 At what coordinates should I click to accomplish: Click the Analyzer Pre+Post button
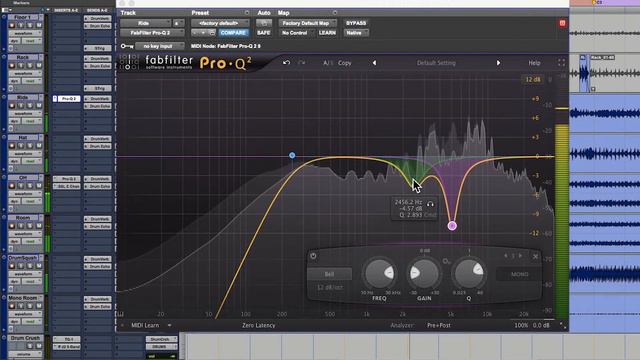(x=439, y=325)
